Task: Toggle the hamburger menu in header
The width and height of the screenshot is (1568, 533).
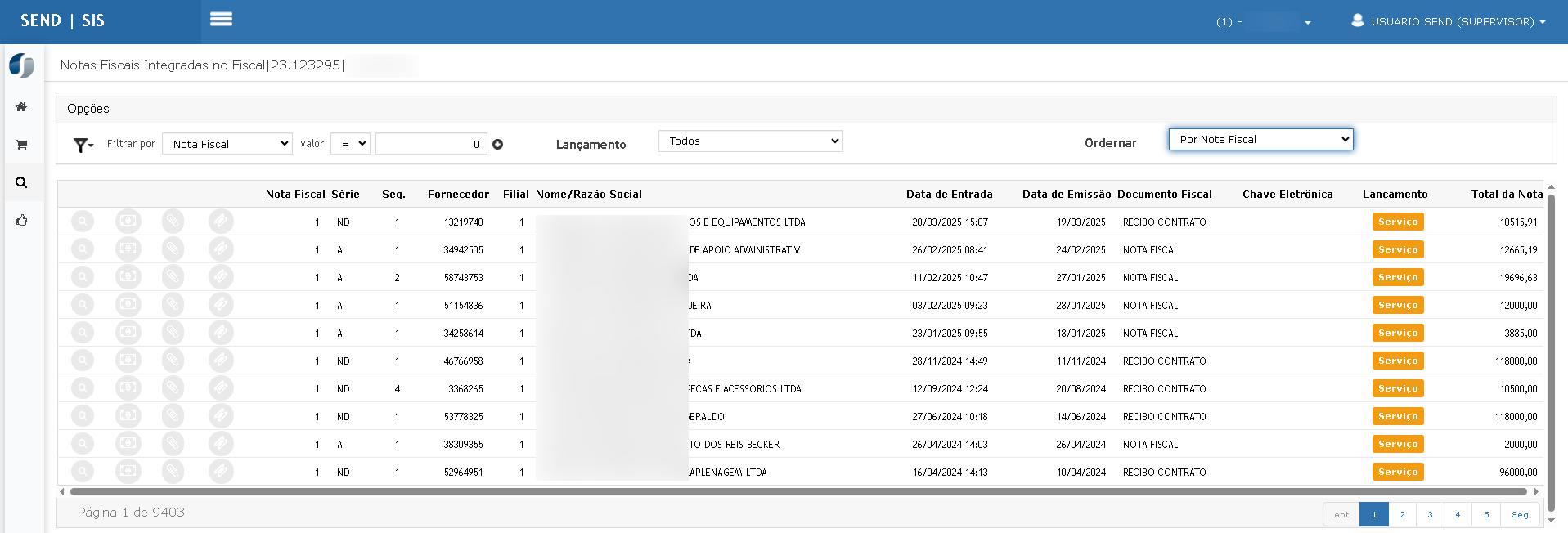Action: tap(221, 20)
